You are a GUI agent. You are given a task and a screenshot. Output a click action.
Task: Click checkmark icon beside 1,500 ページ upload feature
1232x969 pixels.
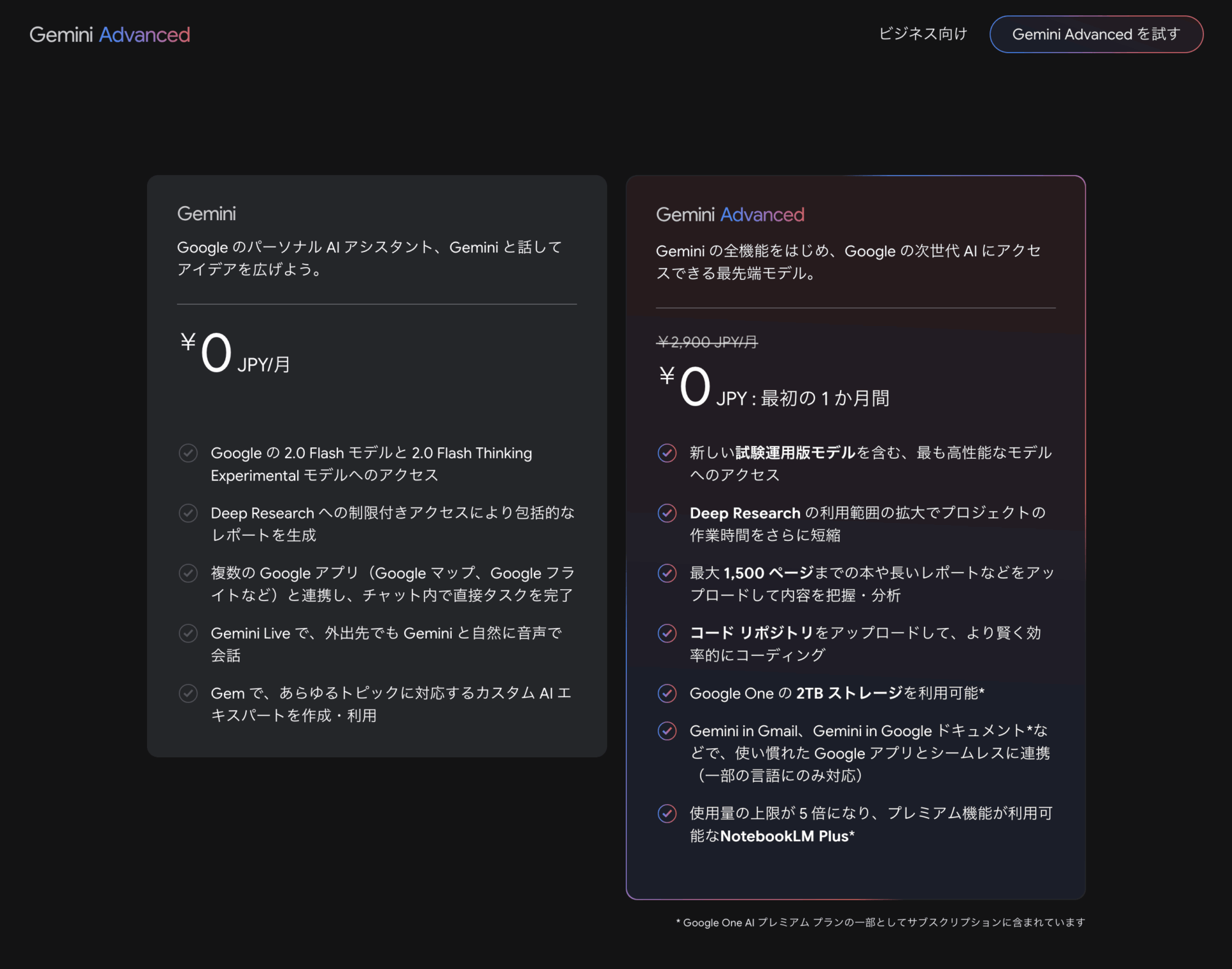point(667,573)
